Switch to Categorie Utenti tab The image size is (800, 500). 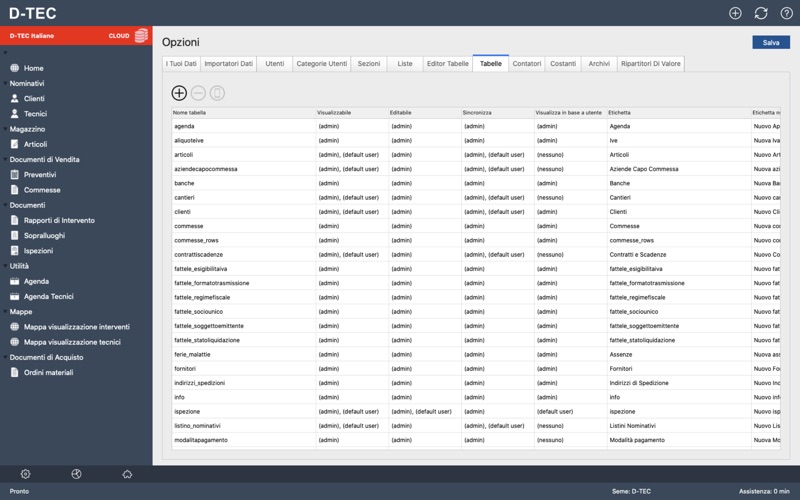click(321, 64)
